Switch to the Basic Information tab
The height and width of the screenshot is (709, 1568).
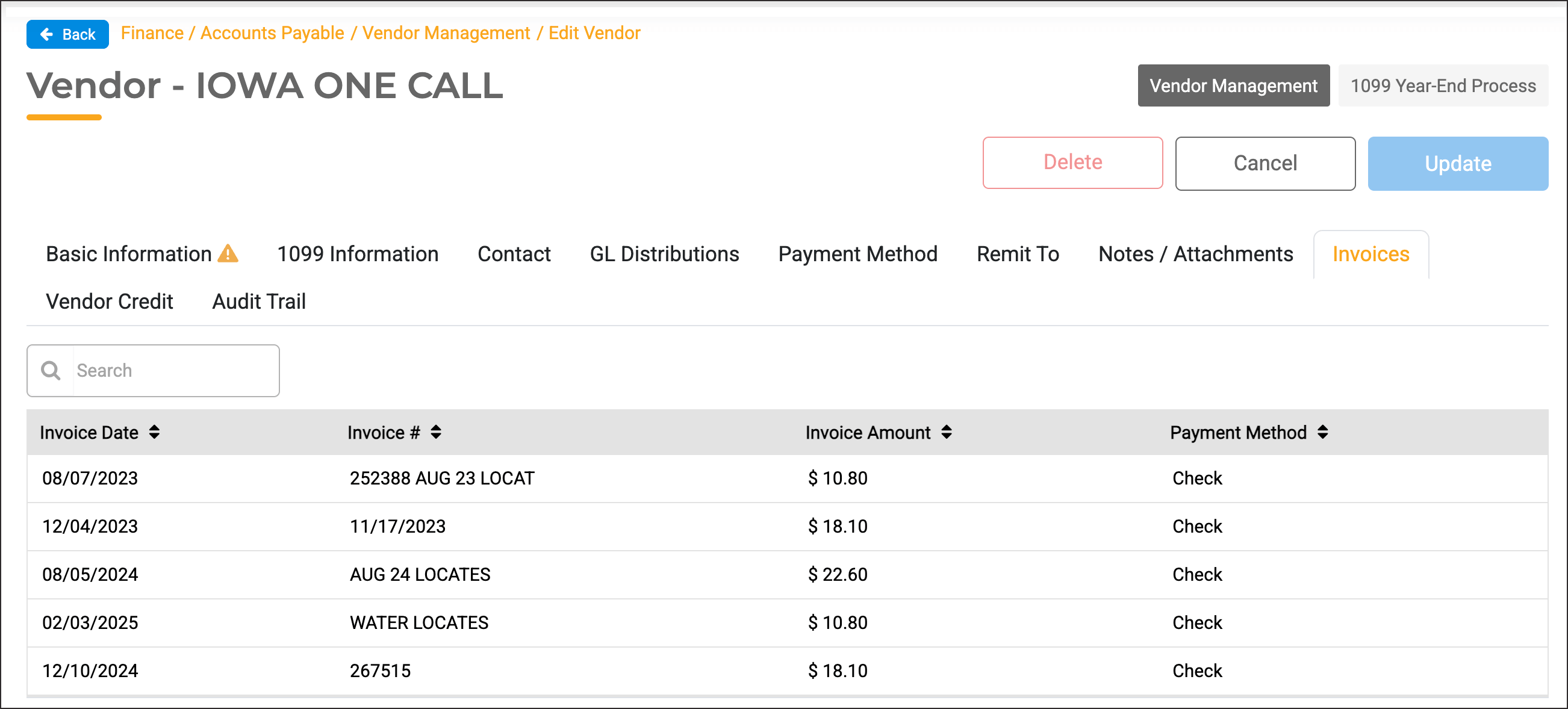129,254
